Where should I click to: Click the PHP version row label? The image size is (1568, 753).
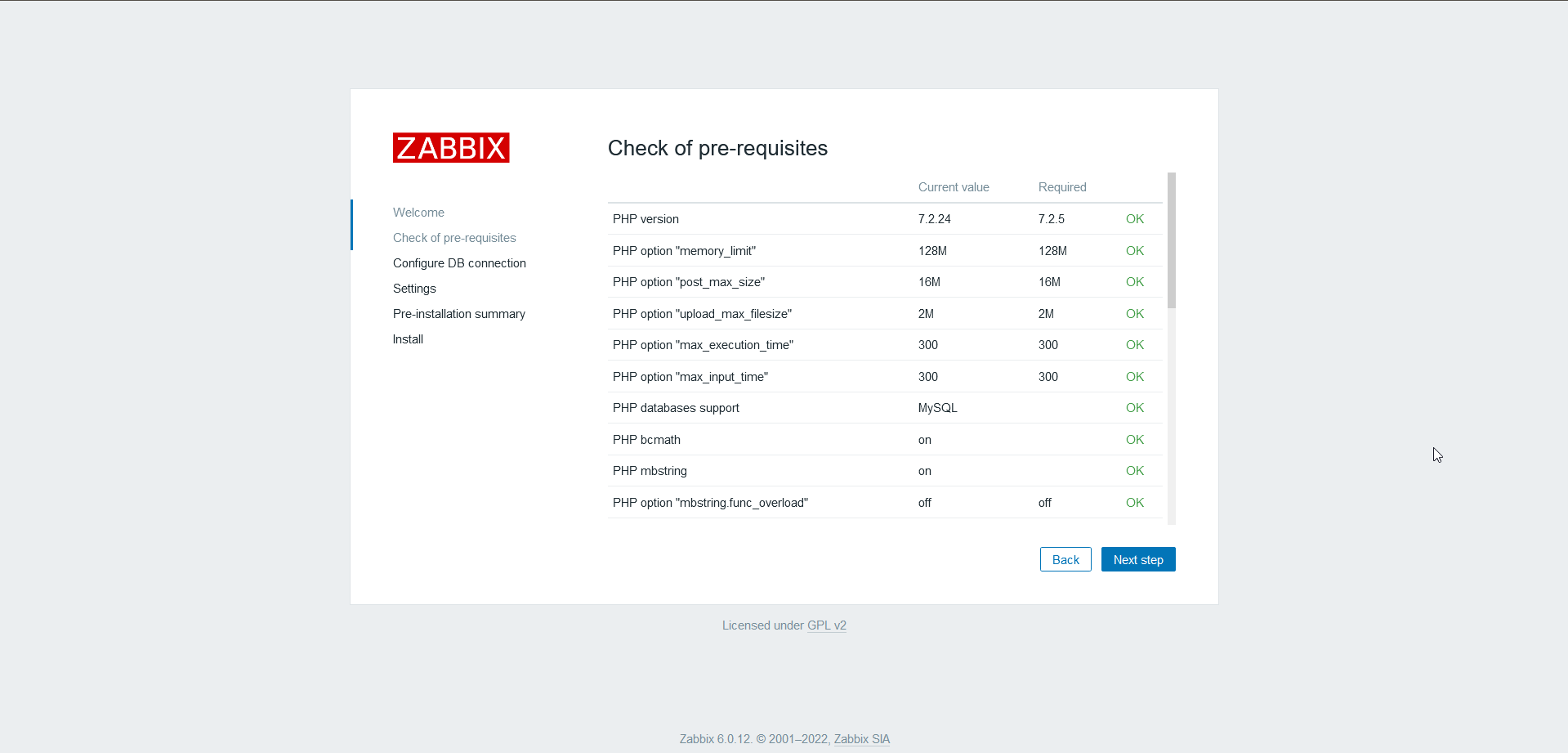tap(646, 219)
